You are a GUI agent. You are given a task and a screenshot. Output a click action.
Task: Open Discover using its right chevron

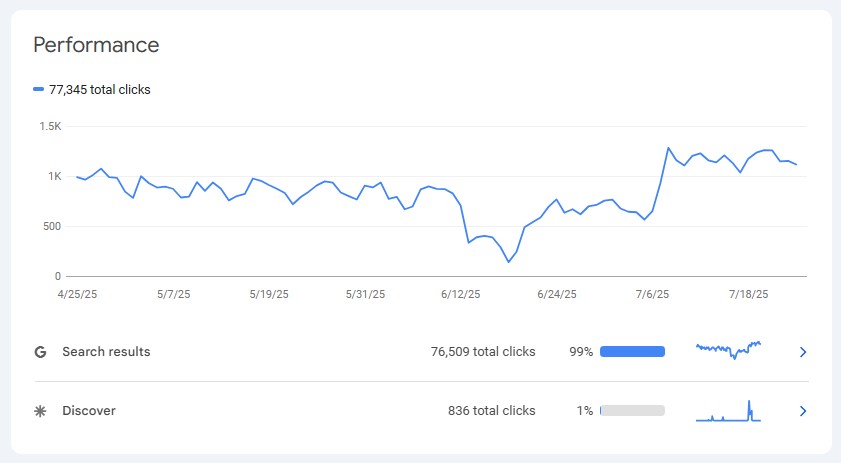[803, 411]
